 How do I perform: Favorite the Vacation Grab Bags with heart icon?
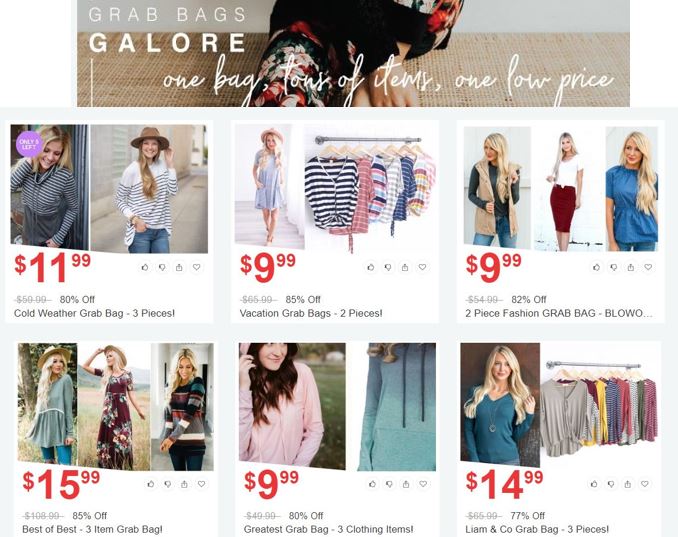pos(422,267)
